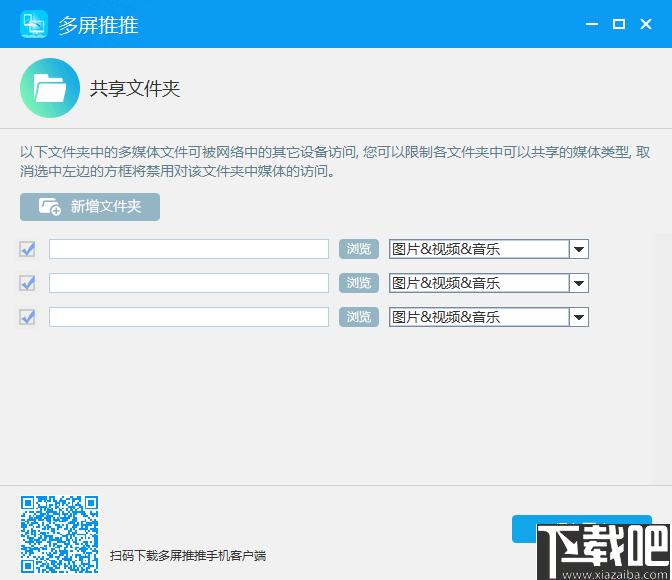Browse for the third folder with 浏览
The image size is (672, 580).
[359, 317]
